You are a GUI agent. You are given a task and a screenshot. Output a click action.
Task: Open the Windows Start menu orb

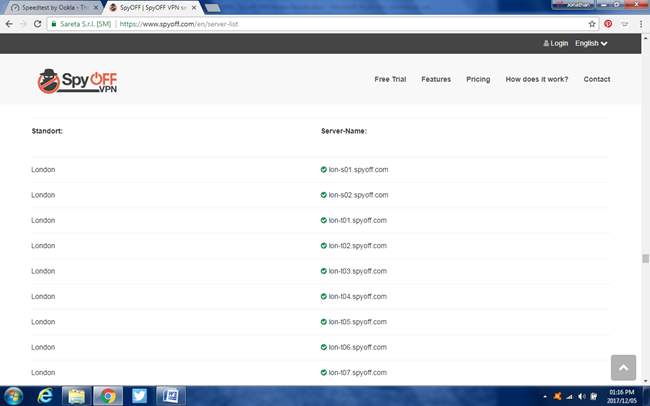point(13,396)
